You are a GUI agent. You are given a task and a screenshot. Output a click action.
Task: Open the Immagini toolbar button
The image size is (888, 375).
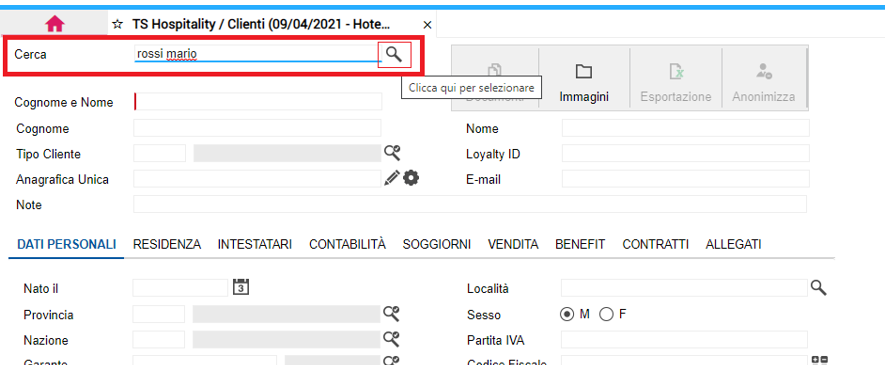[584, 78]
